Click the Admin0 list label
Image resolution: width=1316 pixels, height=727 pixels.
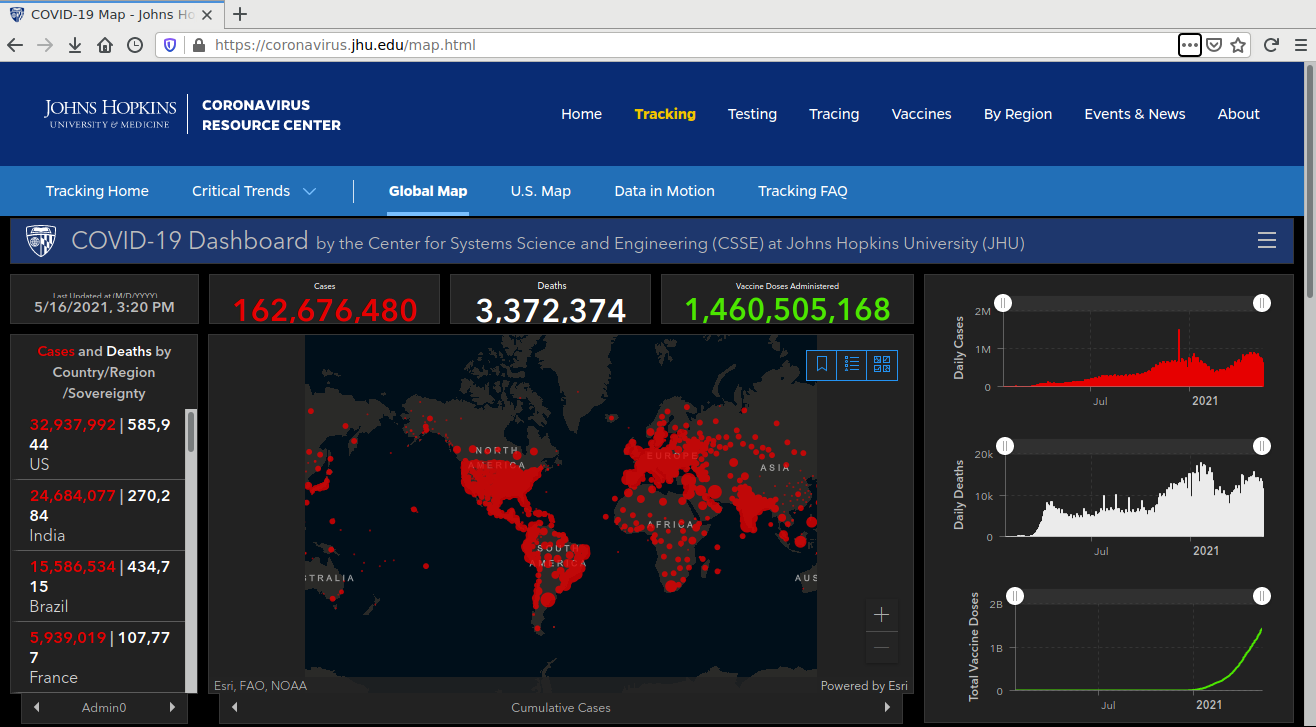coord(104,707)
